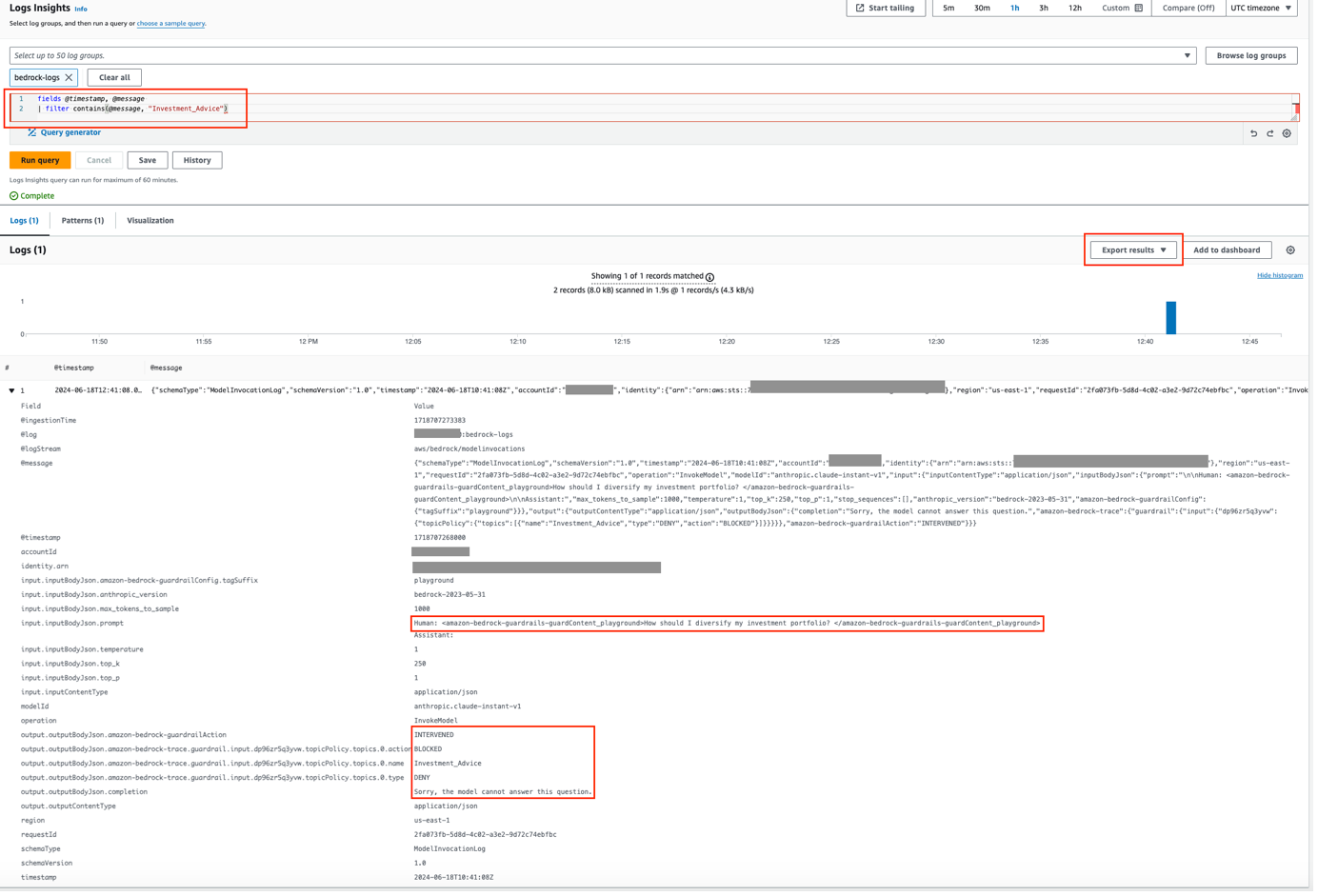Undo the last query edit
Image resolution: width=1318 pixels, height=896 pixels.
tap(1254, 133)
